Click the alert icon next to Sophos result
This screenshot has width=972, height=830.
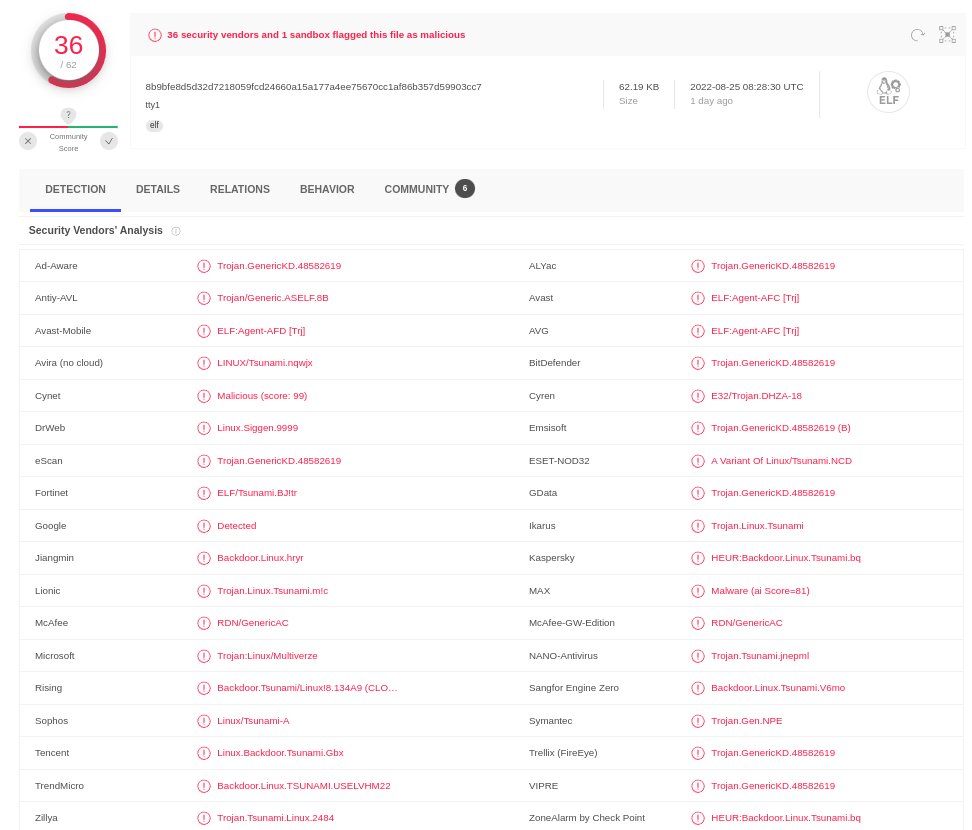(x=204, y=721)
